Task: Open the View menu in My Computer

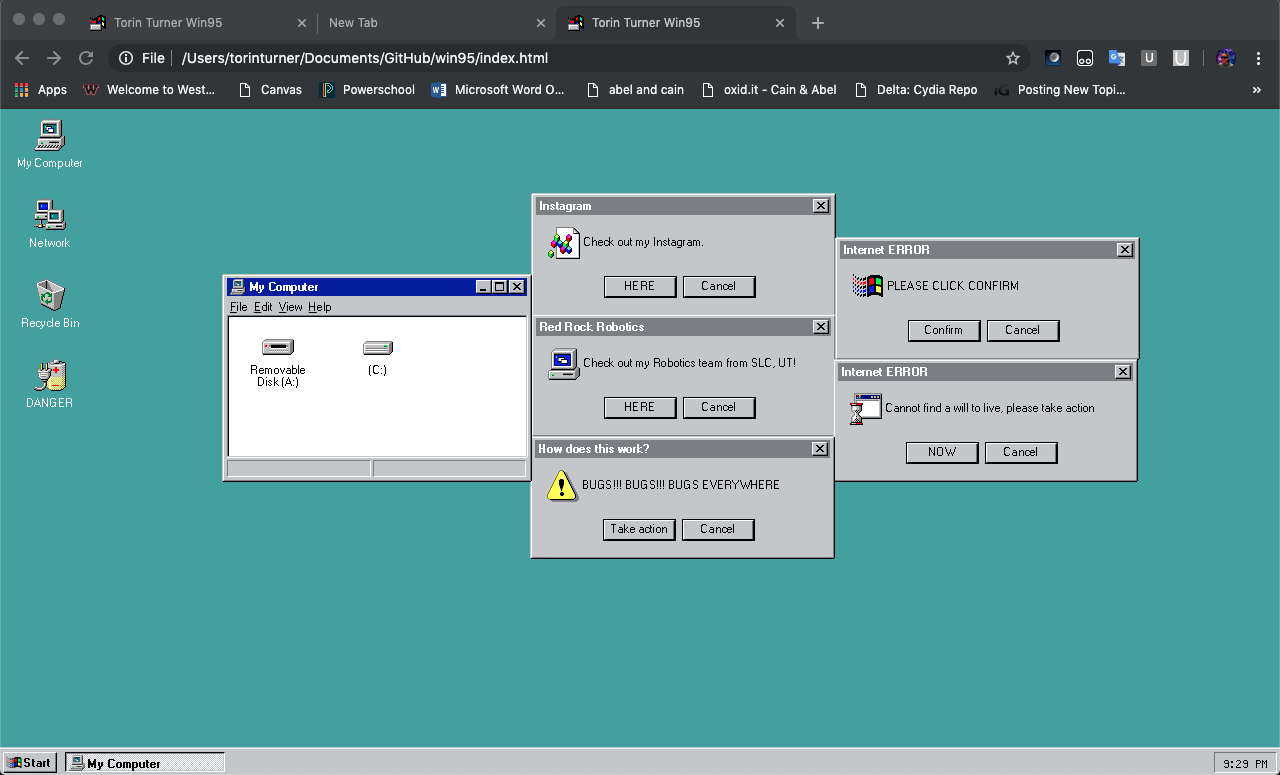Action: [x=290, y=307]
